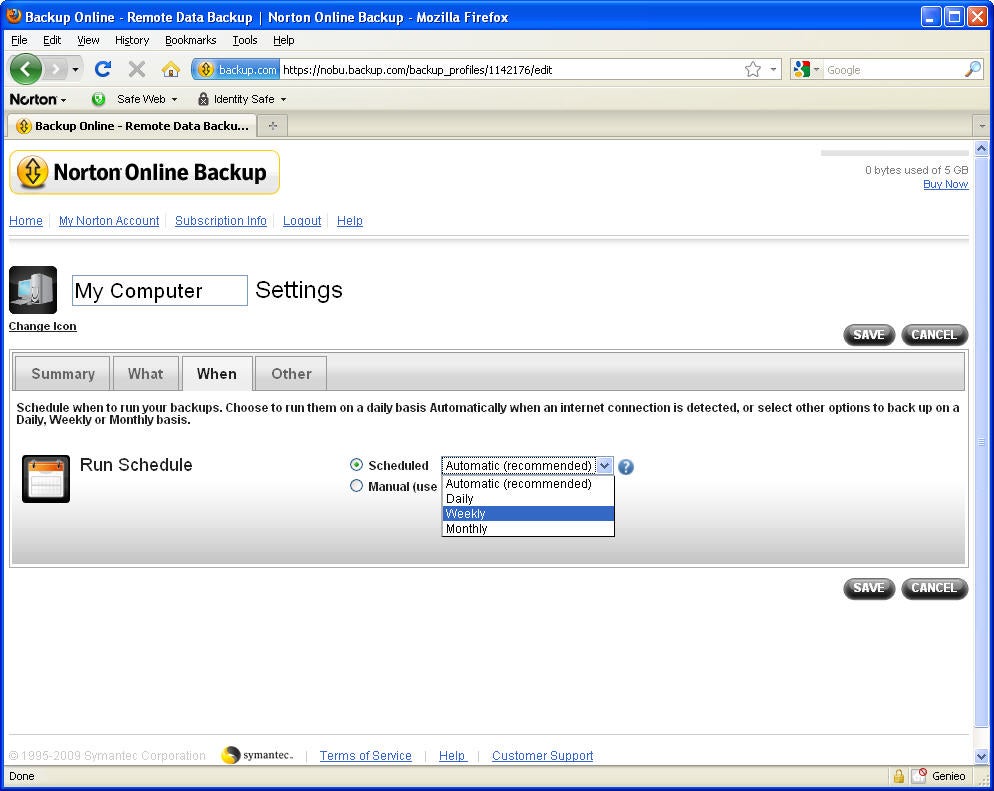Open the address bar URL dropdown arrow

[773, 69]
